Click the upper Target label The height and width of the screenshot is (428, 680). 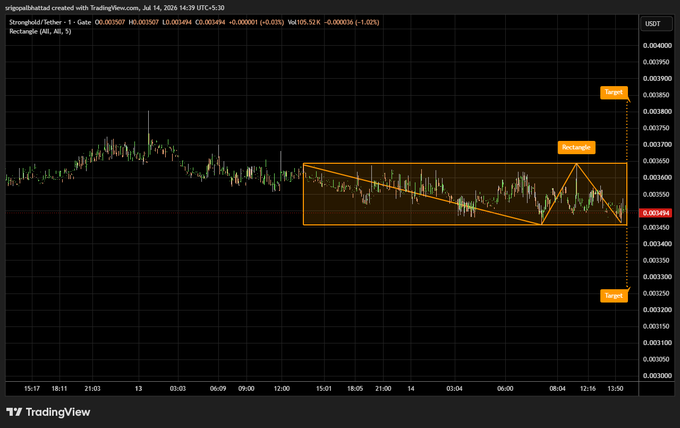tap(614, 92)
